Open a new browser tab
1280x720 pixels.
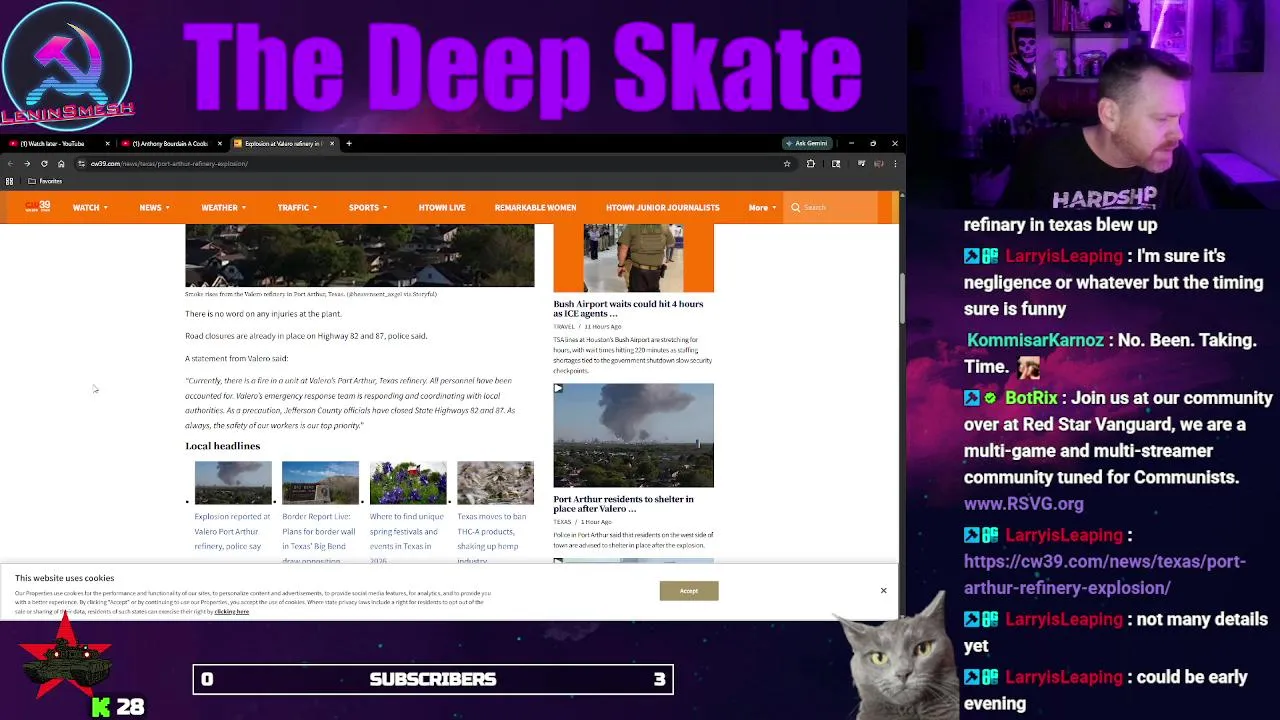348,144
